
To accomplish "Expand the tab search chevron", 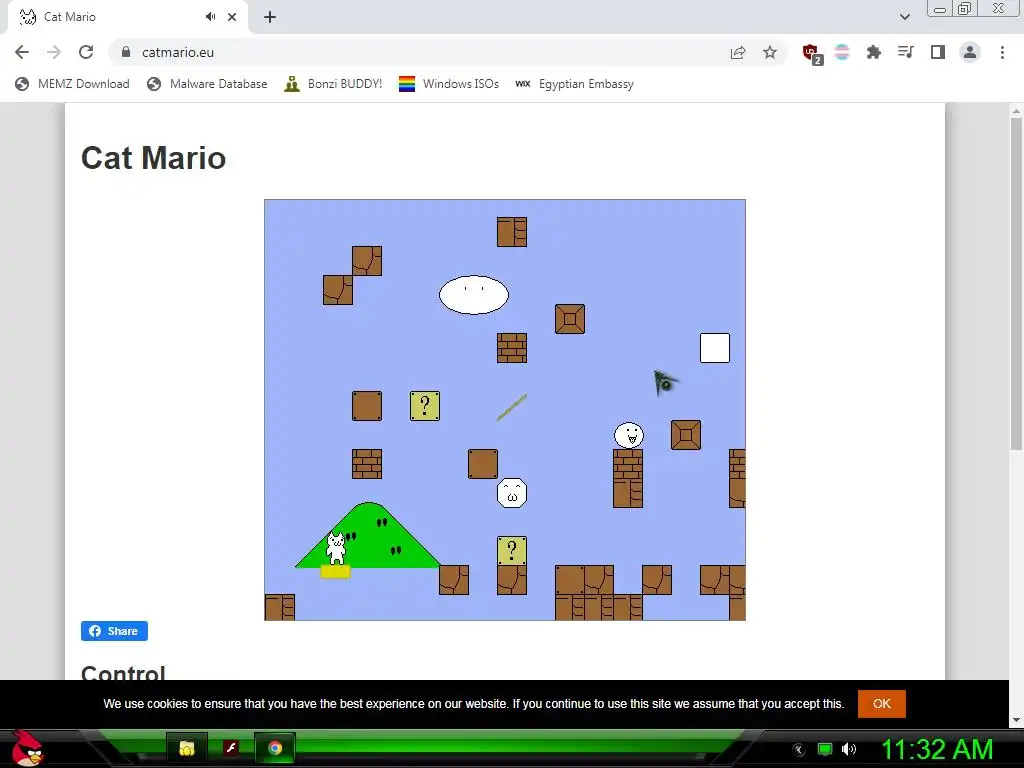I will (x=904, y=17).
